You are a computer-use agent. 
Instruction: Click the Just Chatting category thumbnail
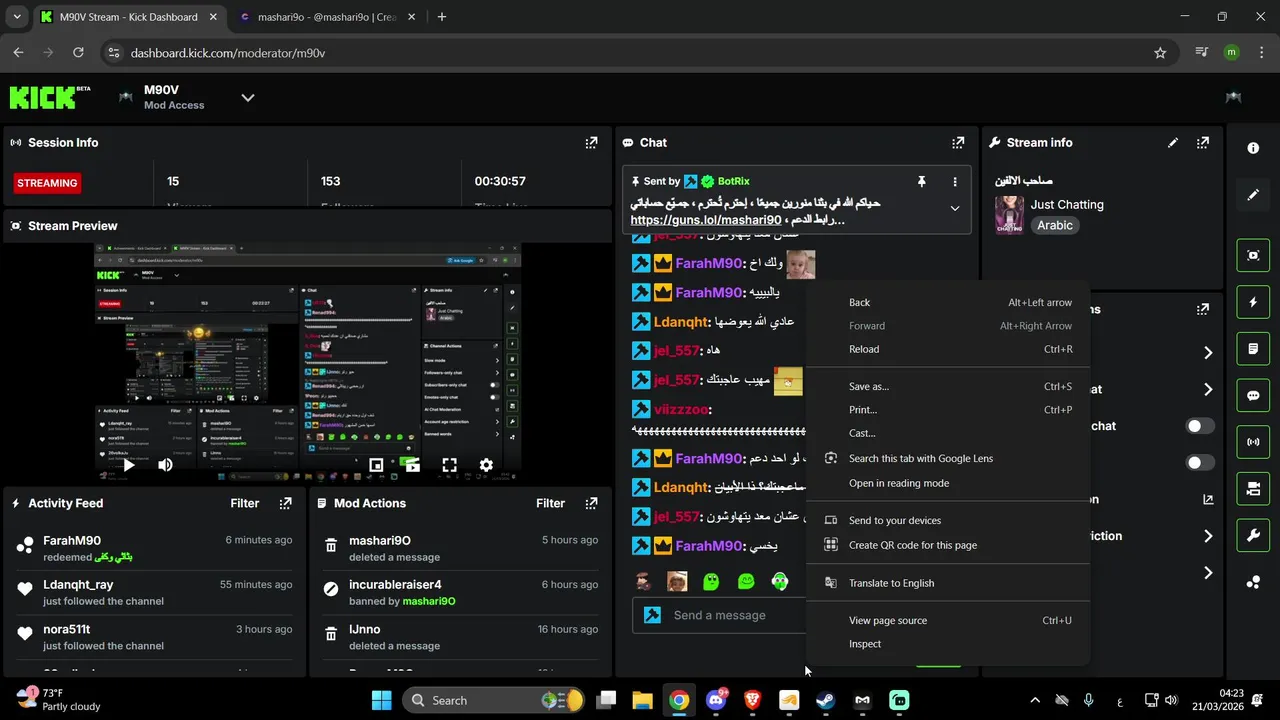click(x=1009, y=215)
